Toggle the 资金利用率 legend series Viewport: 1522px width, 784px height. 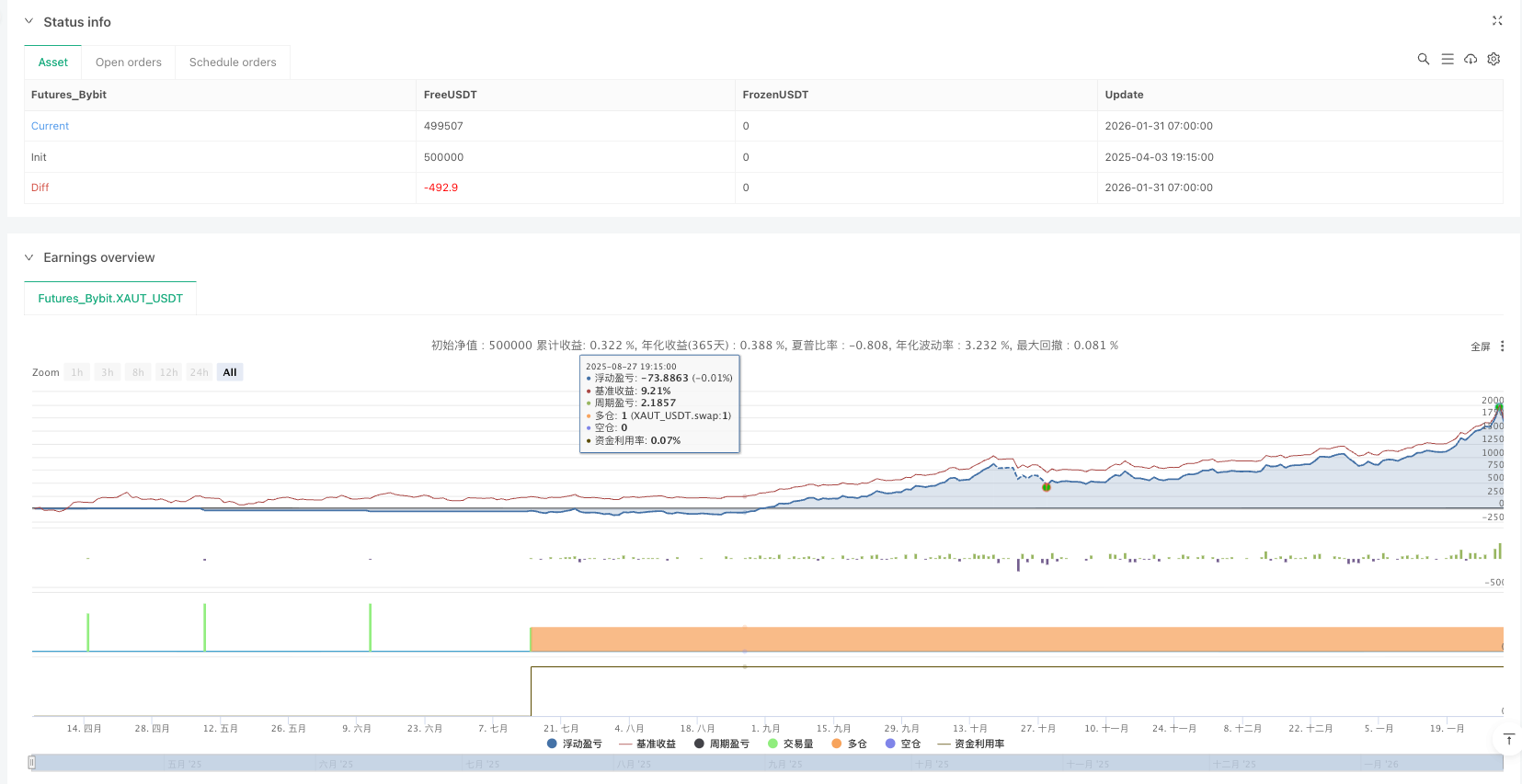click(x=971, y=744)
